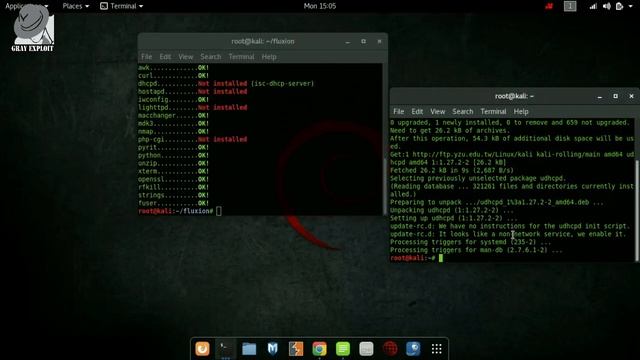The width and height of the screenshot is (640, 360).
Task: Open View menu in root@kali: ~ window
Action: coord(438,111)
